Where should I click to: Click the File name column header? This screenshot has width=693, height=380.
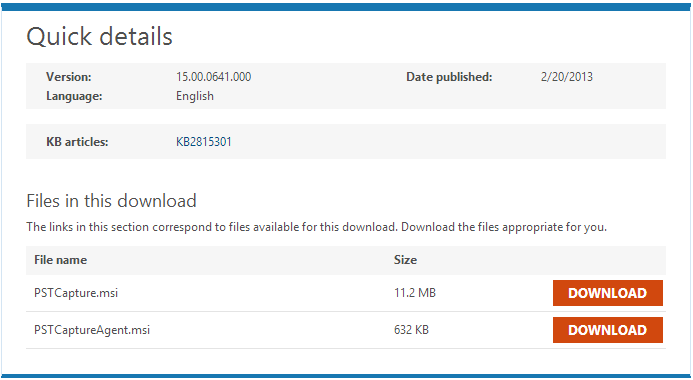[61, 260]
